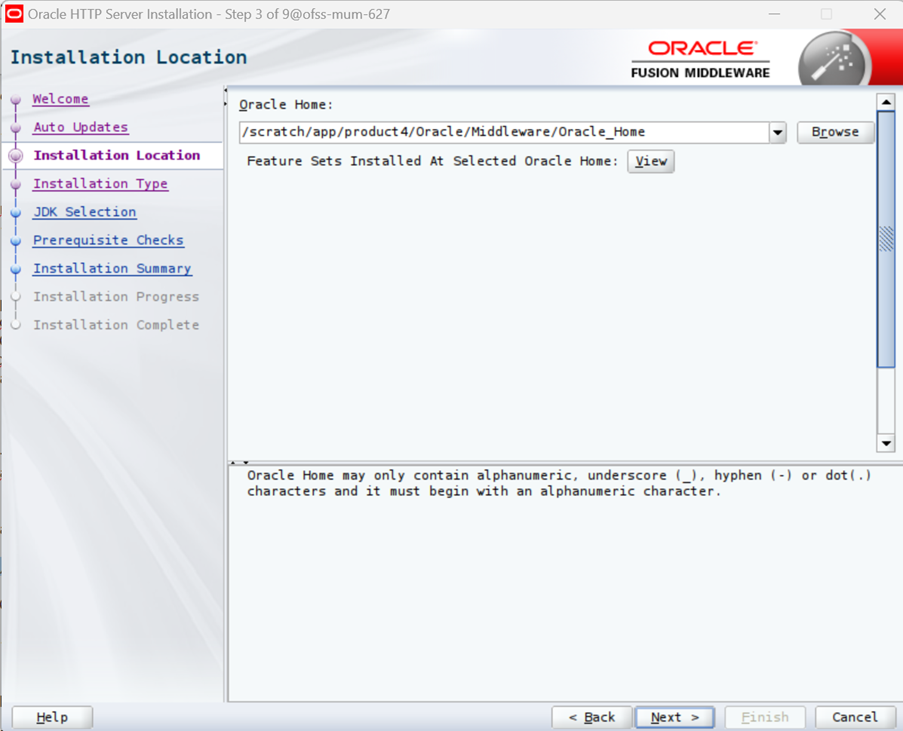Viewport: 903px width, 731px height.
Task: Click the scroll up arrow
Action: point(886,102)
